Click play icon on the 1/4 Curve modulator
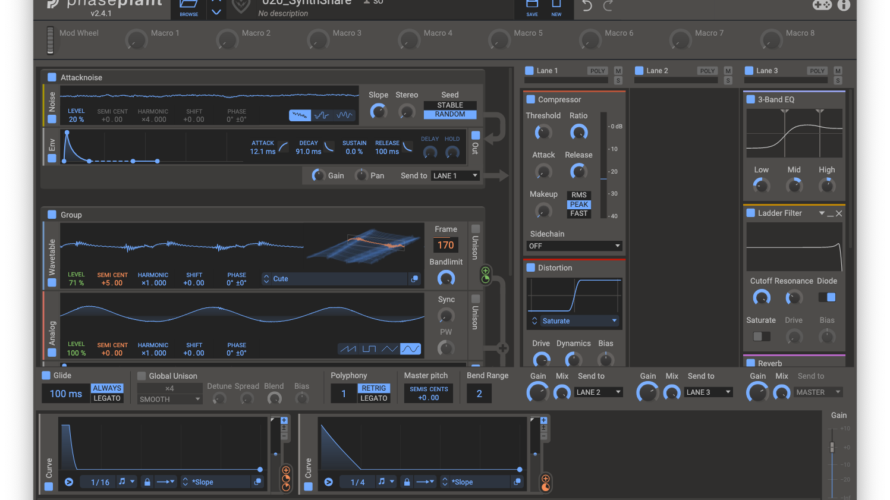The height and width of the screenshot is (500, 890). click(x=328, y=482)
